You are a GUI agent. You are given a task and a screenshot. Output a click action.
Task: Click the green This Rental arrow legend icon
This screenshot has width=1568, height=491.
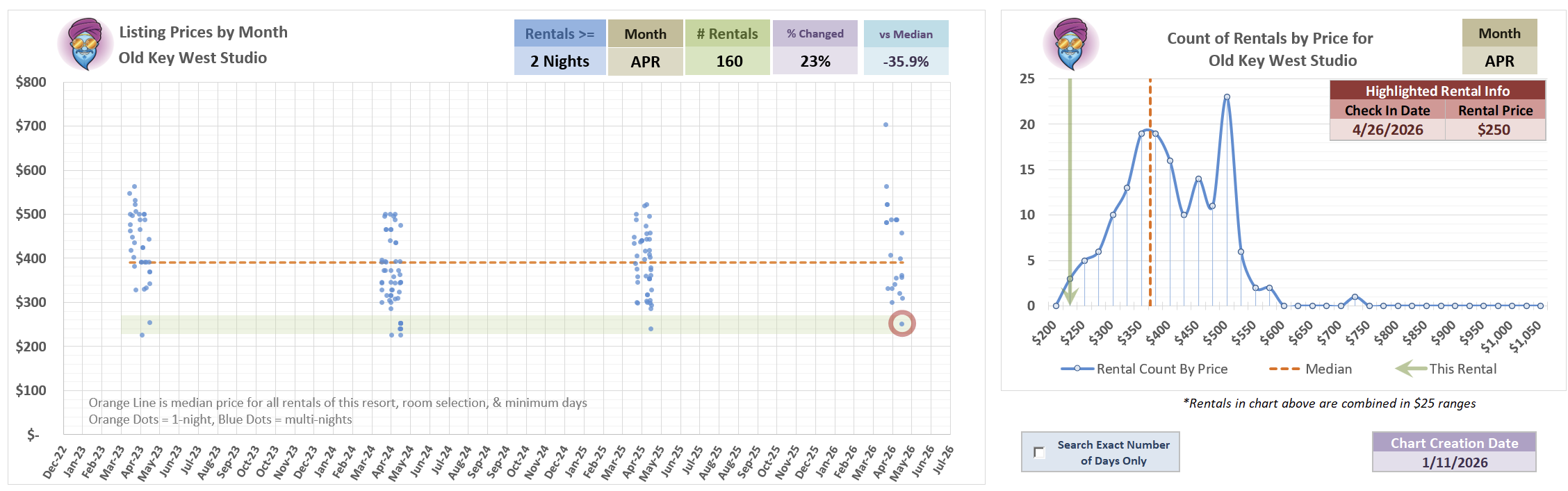[1411, 369]
